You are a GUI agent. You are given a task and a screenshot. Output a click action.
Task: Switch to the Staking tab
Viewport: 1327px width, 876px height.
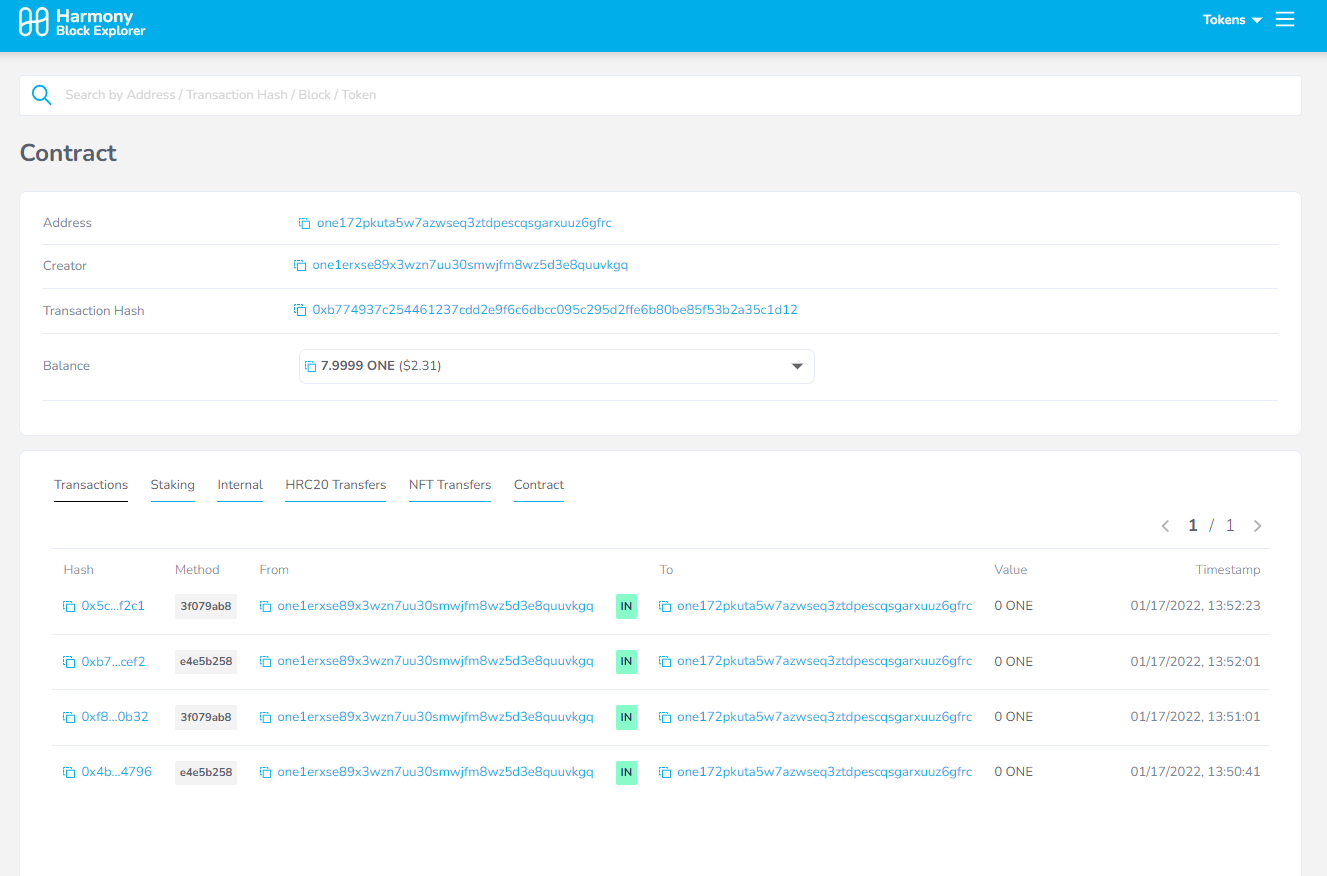(x=172, y=485)
